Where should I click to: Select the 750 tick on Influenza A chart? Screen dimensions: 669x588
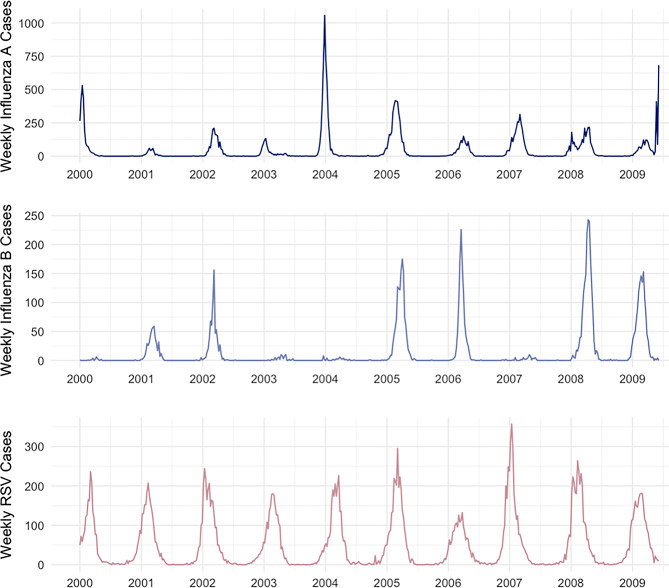[x=35, y=57]
